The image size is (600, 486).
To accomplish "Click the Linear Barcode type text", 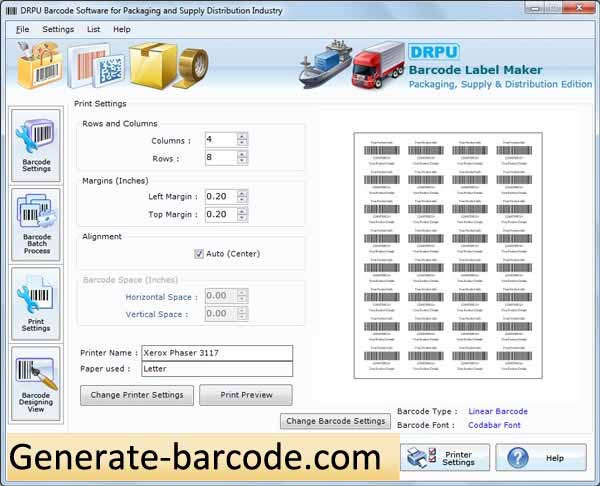I will pos(498,411).
